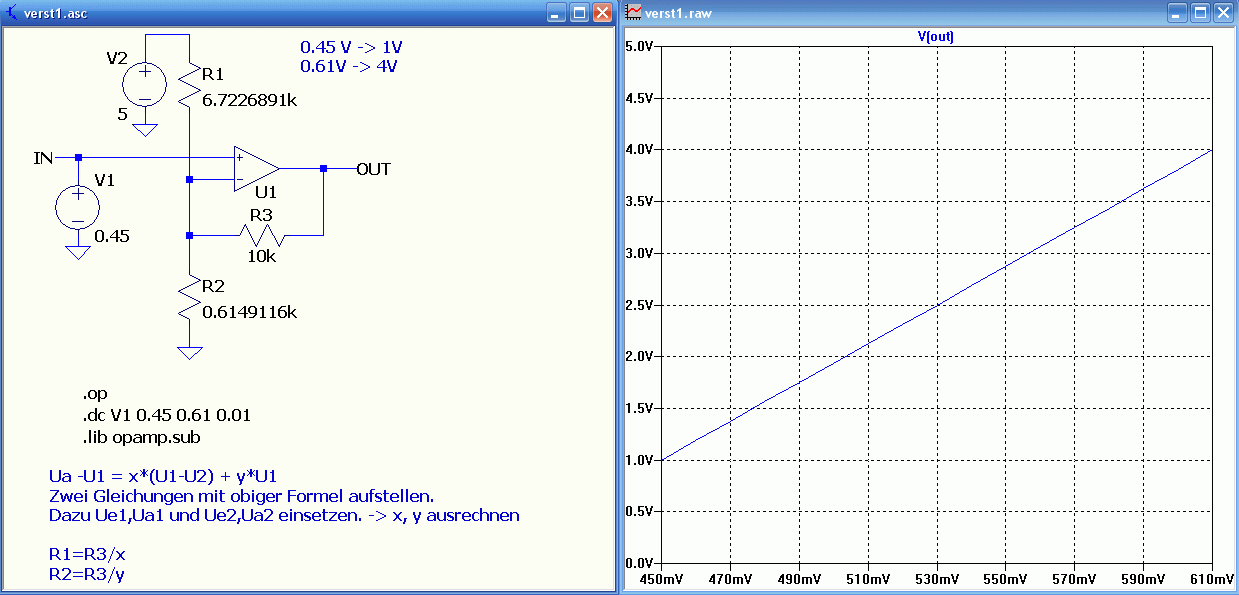The image size is (1239, 595).
Task: Click the verst1.asc window title icon
Action: coord(14,12)
